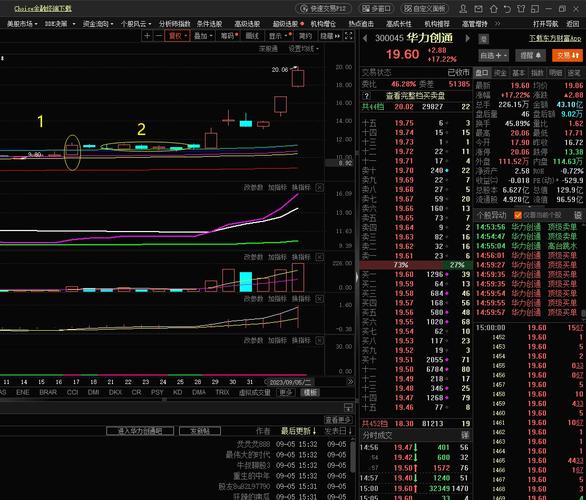
Task: Zoom out chart with minus icon
Action: click(x=158, y=36)
